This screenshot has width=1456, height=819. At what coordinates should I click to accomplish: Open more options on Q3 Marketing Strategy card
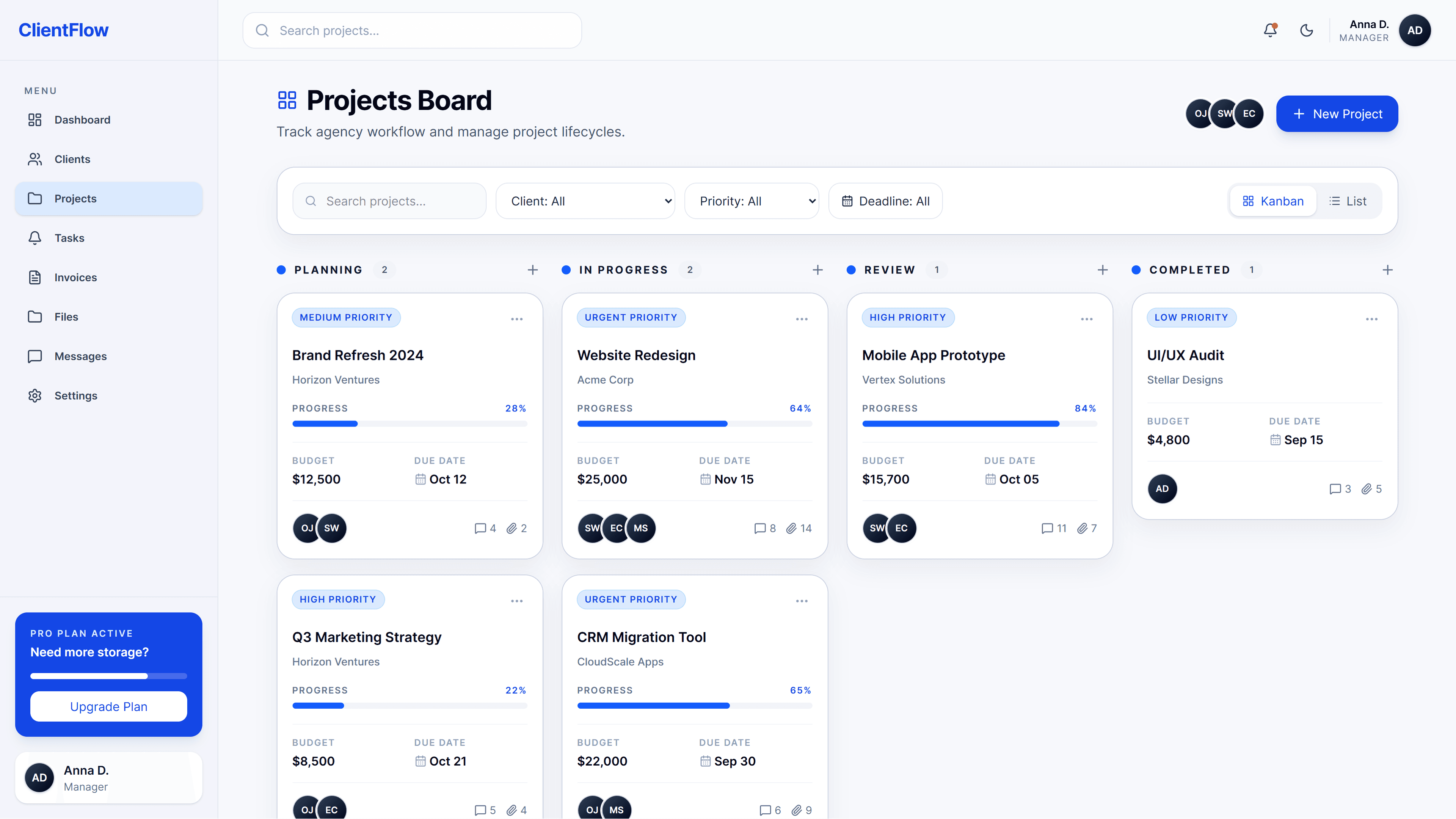516,601
